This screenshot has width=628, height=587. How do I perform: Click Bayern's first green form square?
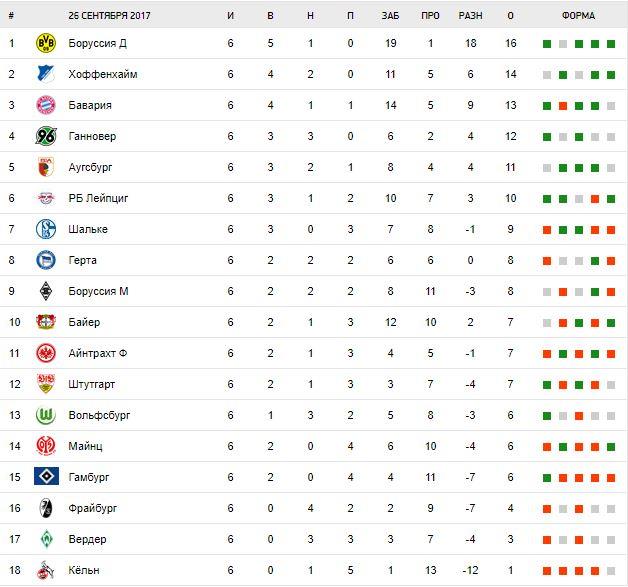[547, 106]
